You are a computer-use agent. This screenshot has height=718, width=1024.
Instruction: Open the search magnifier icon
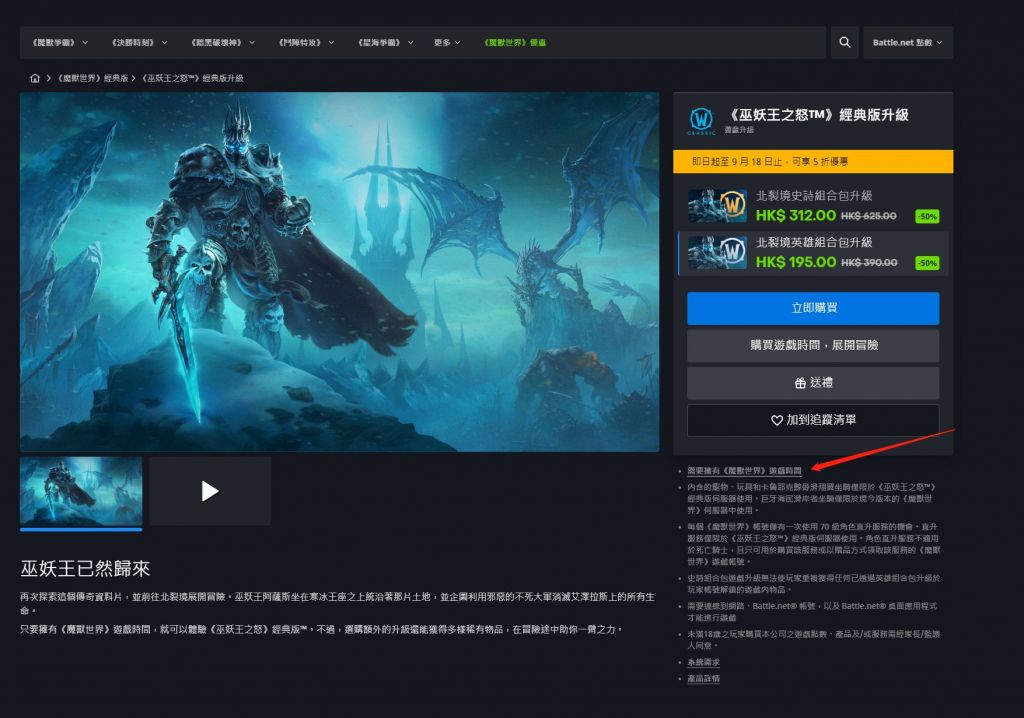[x=844, y=42]
